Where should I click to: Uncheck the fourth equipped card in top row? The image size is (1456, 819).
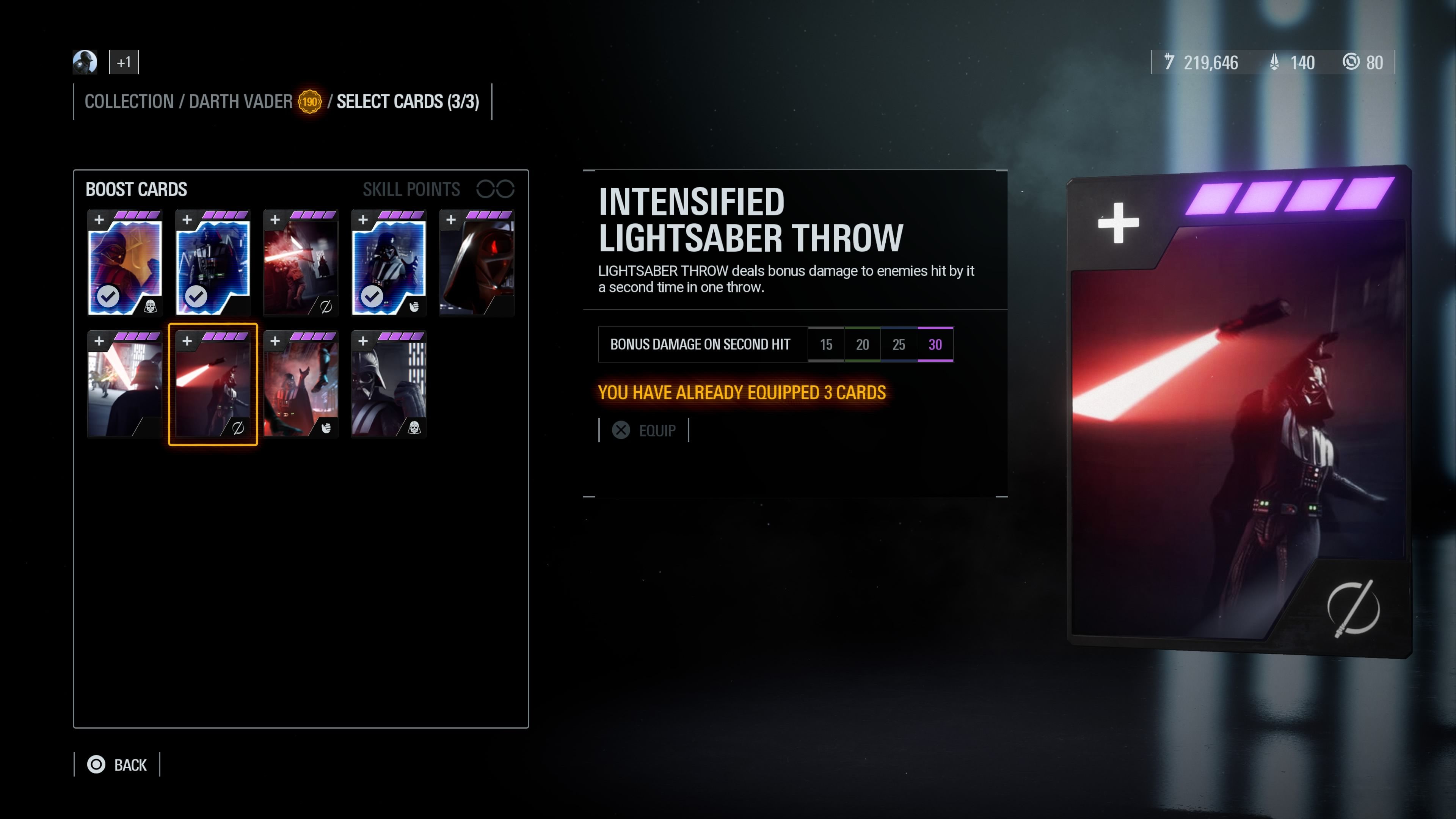coord(372,296)
